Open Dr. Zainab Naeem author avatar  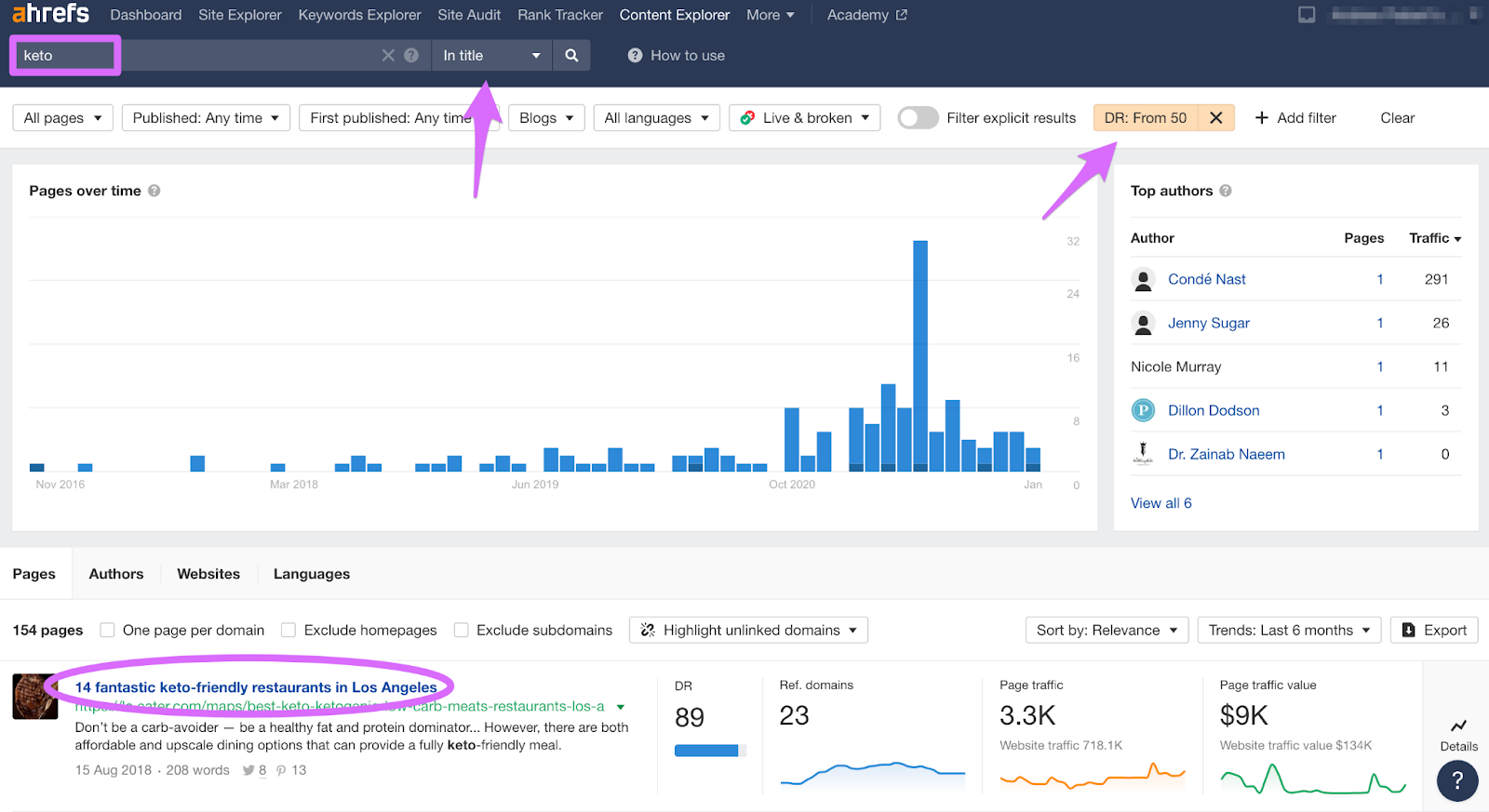tap(1143, 454)
